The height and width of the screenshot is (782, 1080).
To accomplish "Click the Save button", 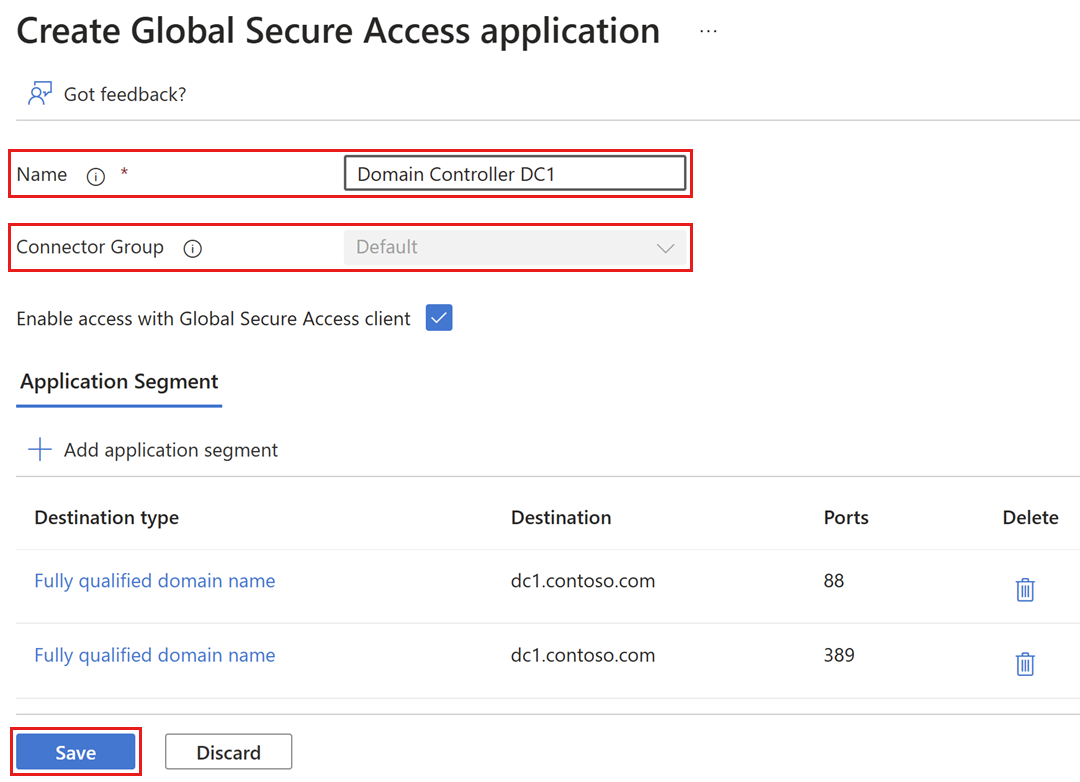I will click(76, 752).
